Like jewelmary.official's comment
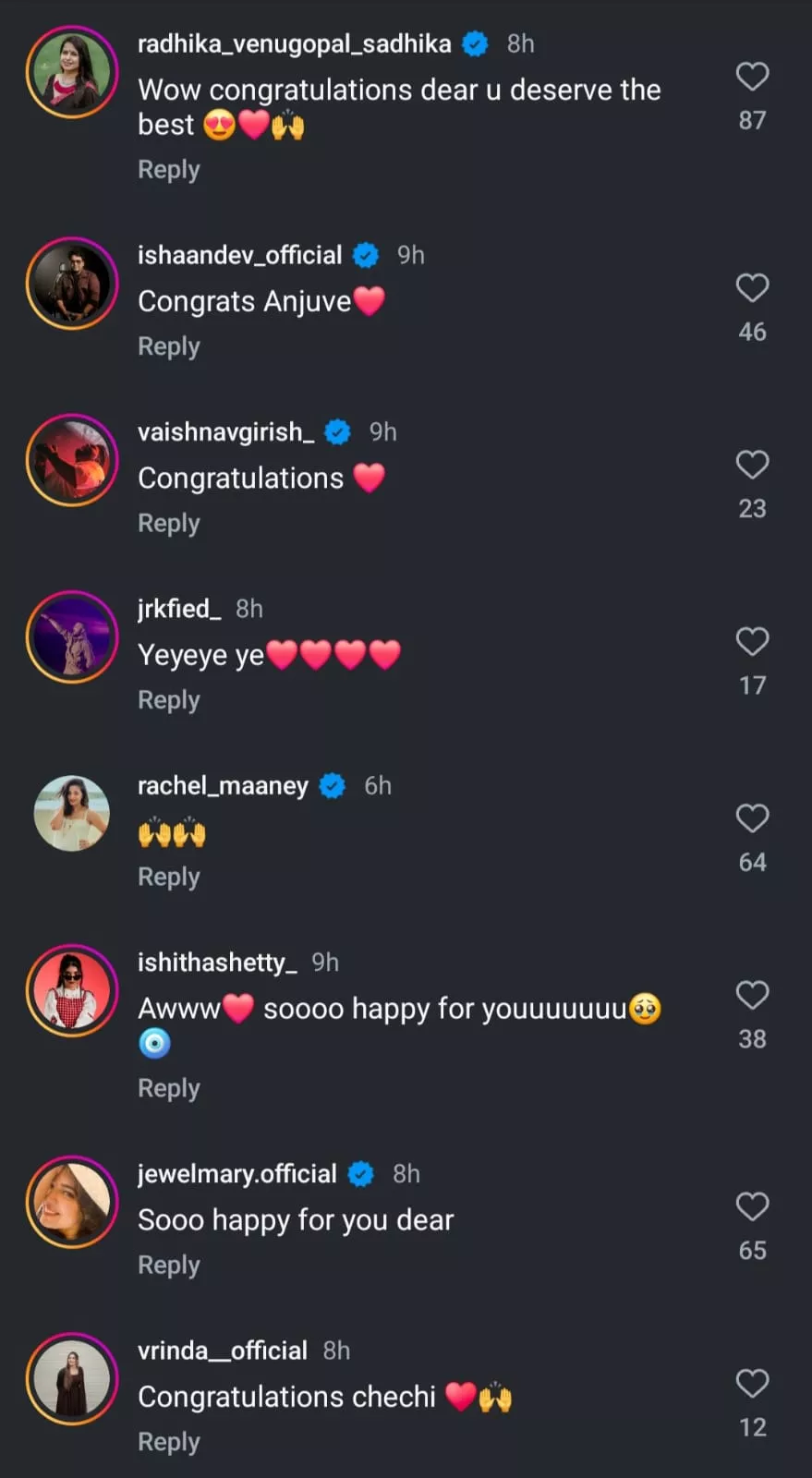Screen dimensions: 812x1478 pos(752,1206)
